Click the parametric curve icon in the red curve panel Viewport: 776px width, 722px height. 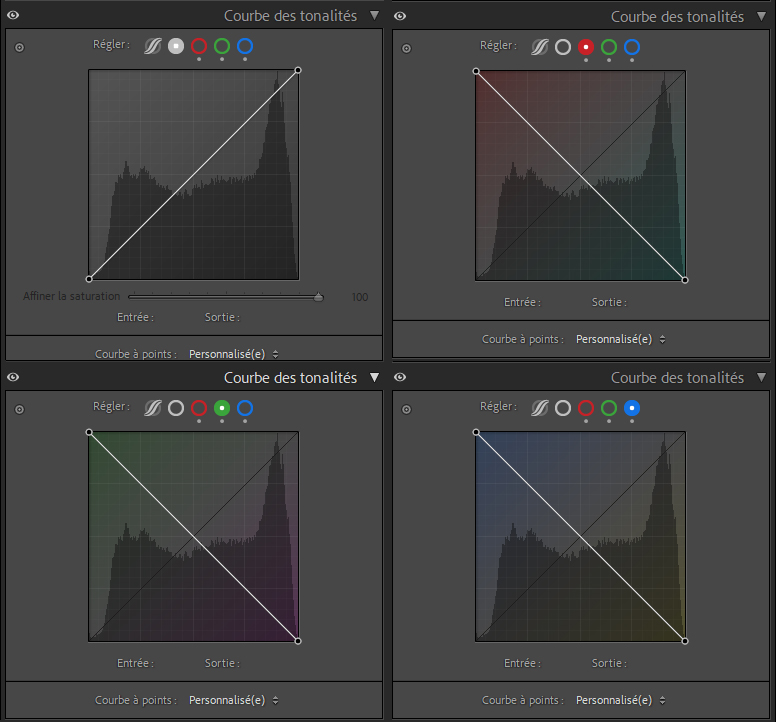(x=540, y=47)
